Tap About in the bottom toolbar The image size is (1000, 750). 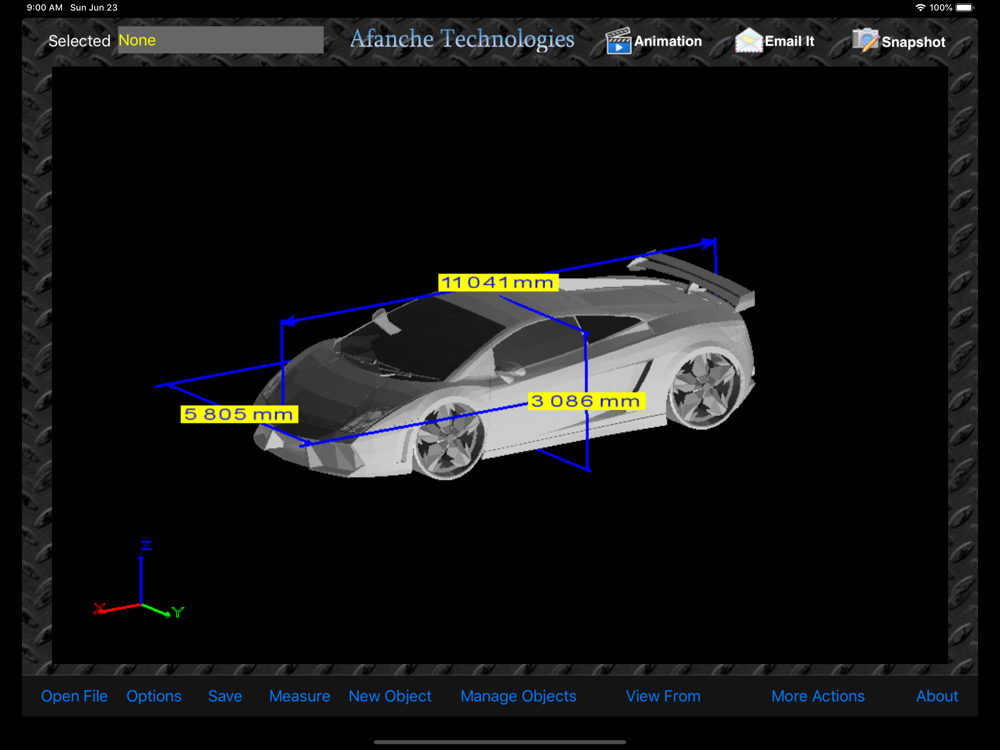937,696
